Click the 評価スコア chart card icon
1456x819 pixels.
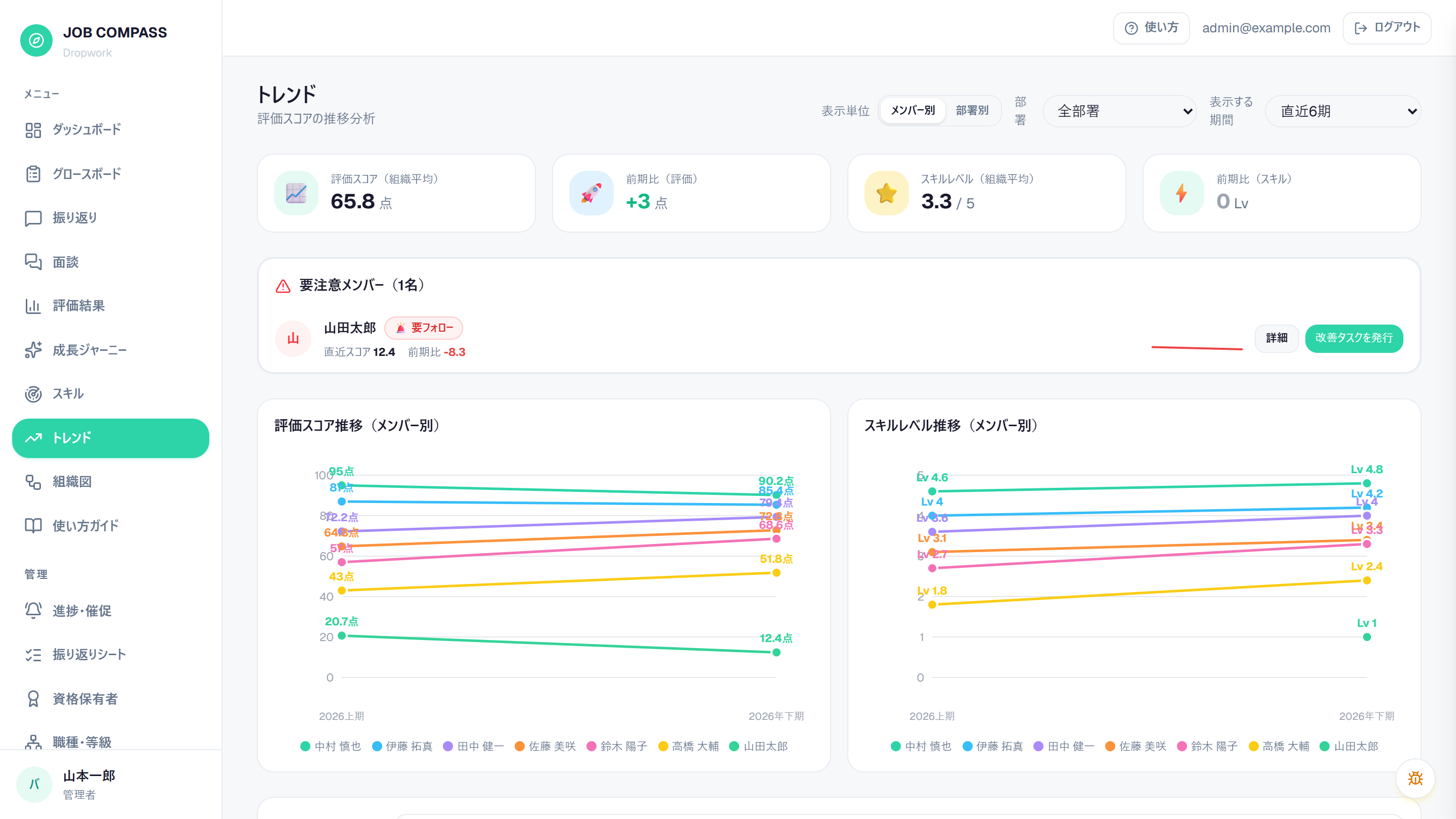[296, 193]
